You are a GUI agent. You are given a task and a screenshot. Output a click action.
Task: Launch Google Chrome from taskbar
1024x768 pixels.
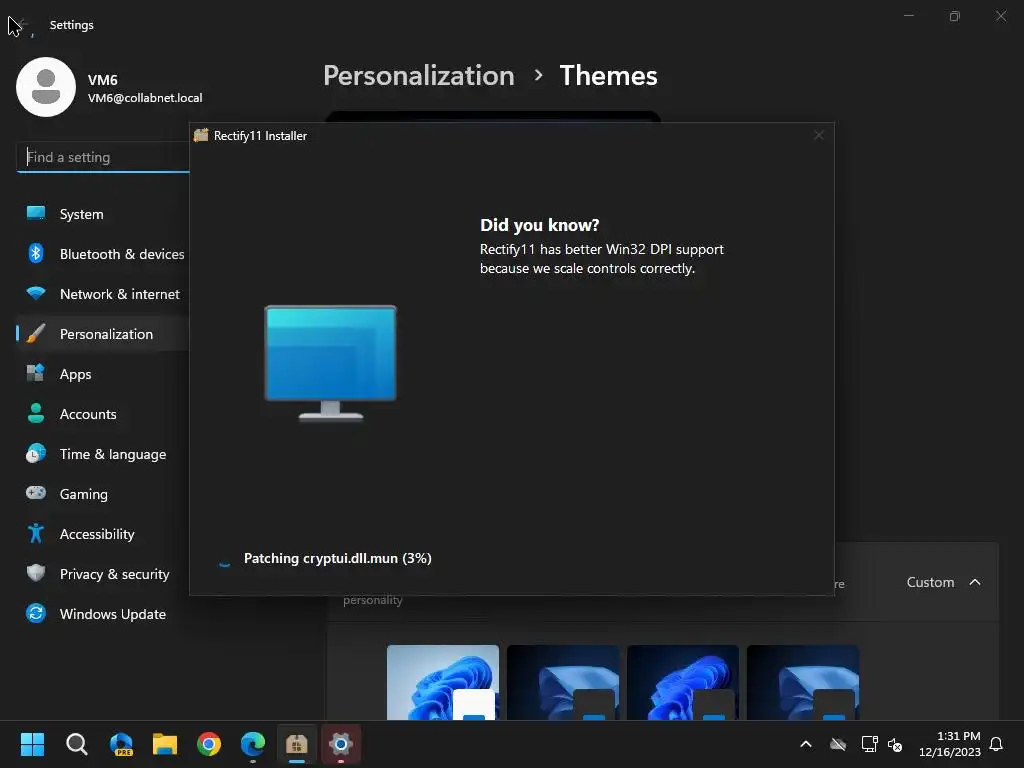(209, 744)
